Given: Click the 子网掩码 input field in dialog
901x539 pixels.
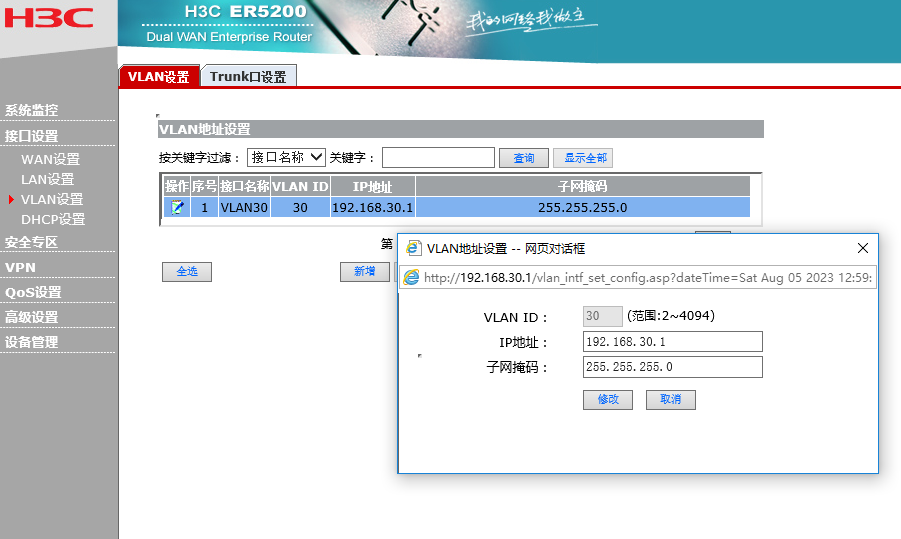Looking at the screenshot, I should click(x=673, y=367).
